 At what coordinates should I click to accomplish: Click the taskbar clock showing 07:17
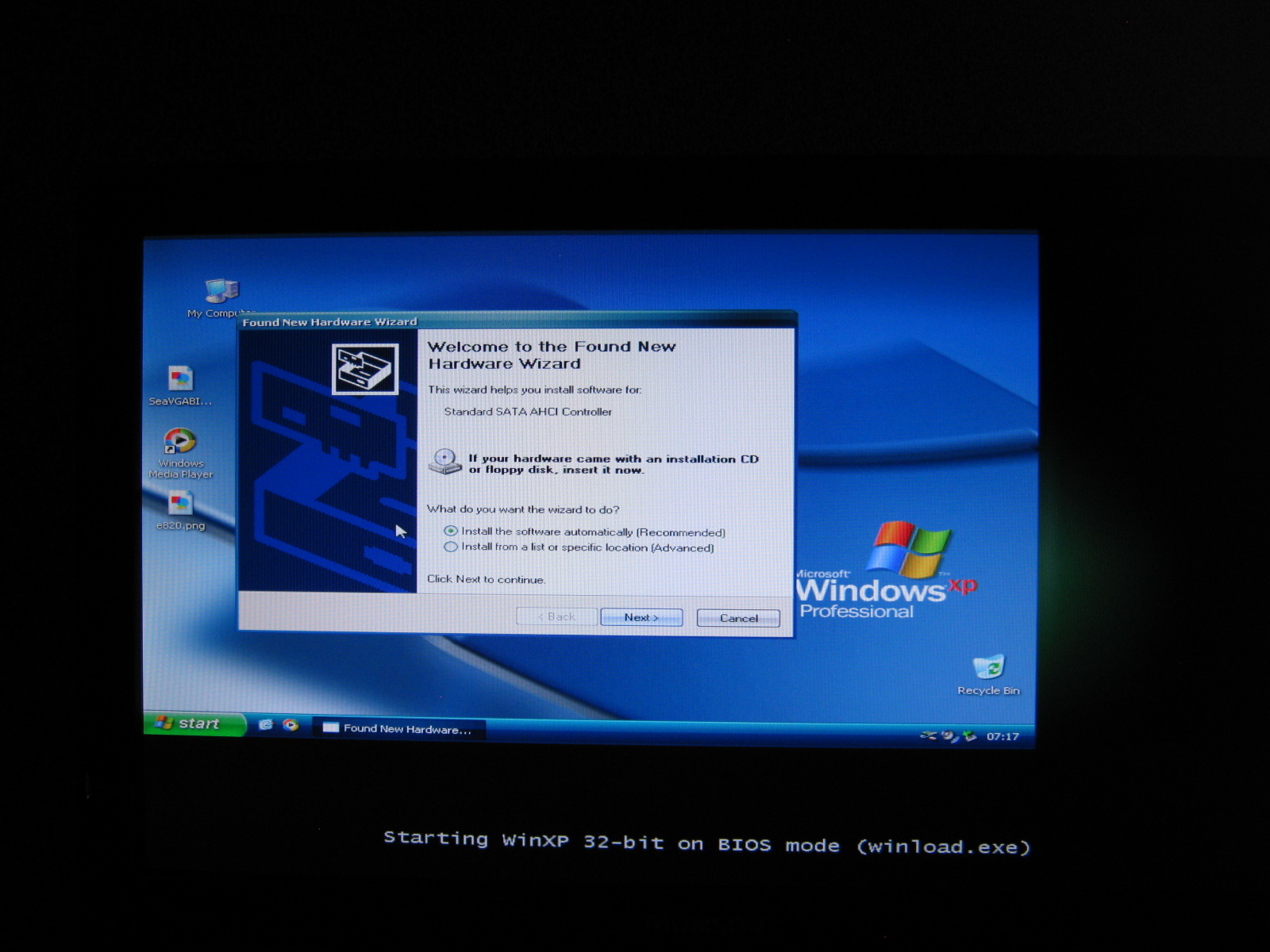(x=1003, y=737)
